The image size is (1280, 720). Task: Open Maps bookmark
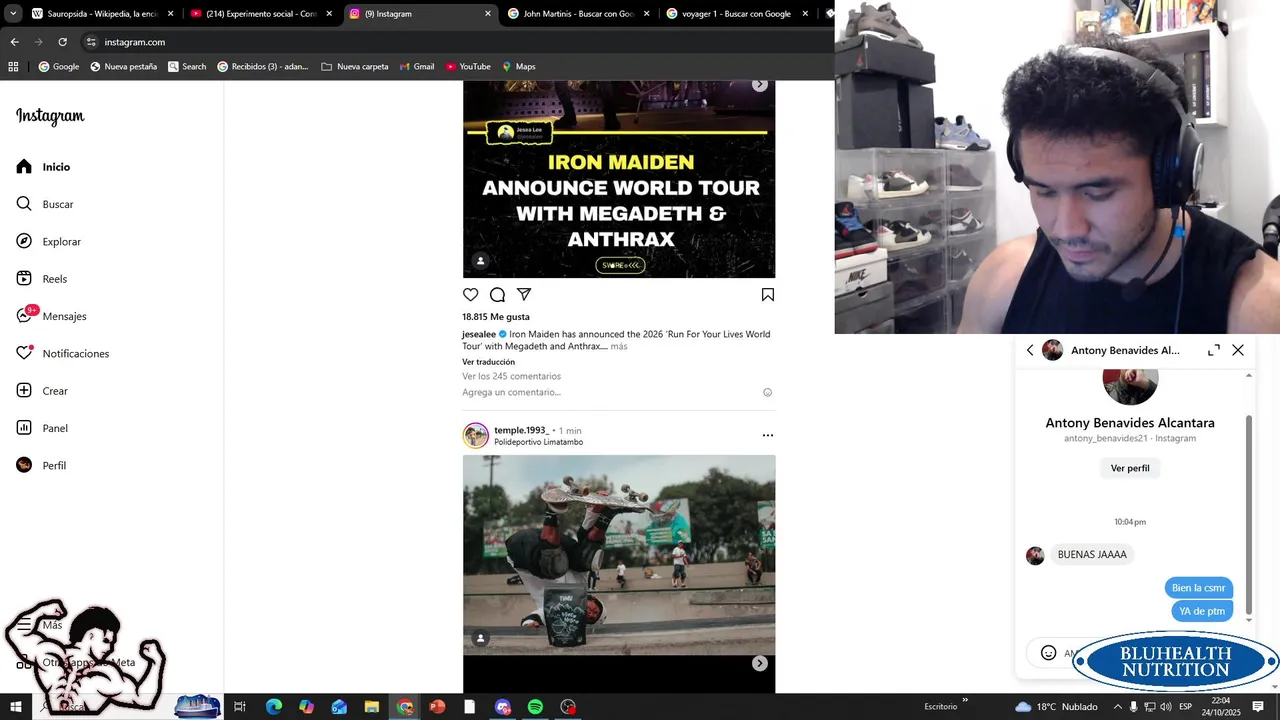point(518,67)
